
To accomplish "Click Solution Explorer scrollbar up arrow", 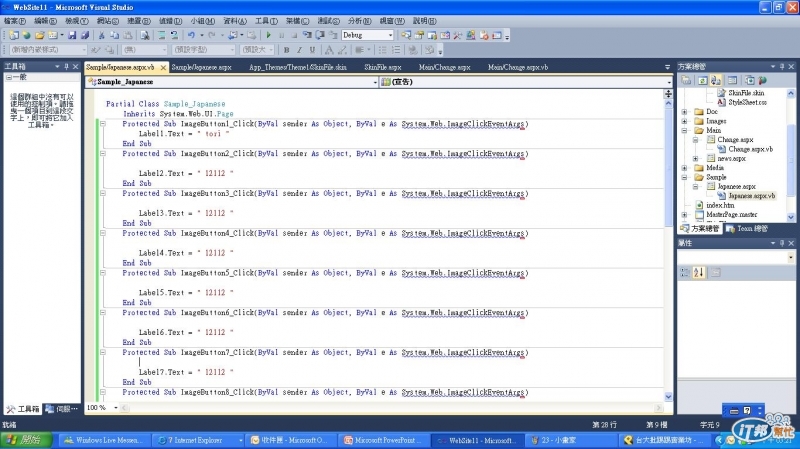I will pos(791,93).
